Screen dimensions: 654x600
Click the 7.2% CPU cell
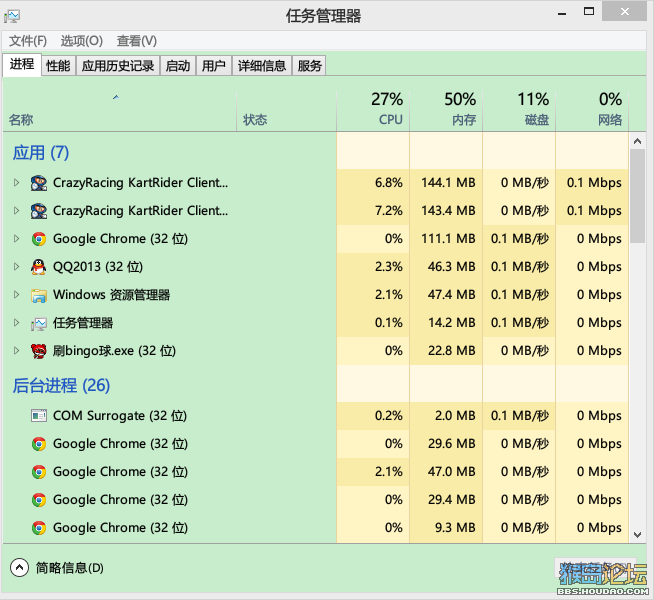373,211
